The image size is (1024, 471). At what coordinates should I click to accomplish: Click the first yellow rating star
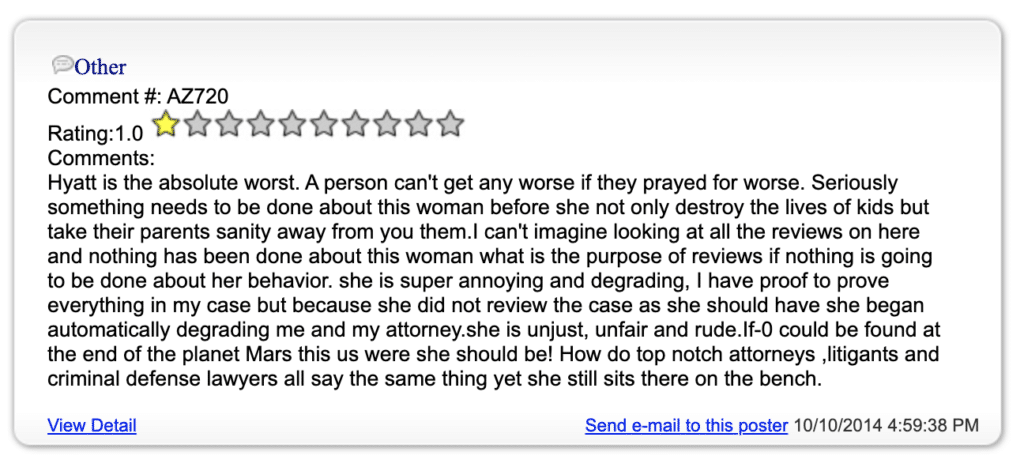(166, 123)
